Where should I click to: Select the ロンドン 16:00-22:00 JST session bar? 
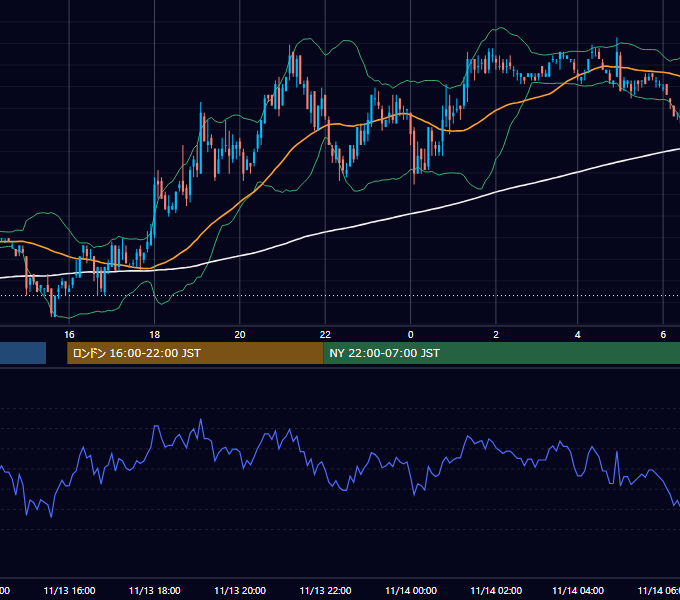click(x=195, y=353)
